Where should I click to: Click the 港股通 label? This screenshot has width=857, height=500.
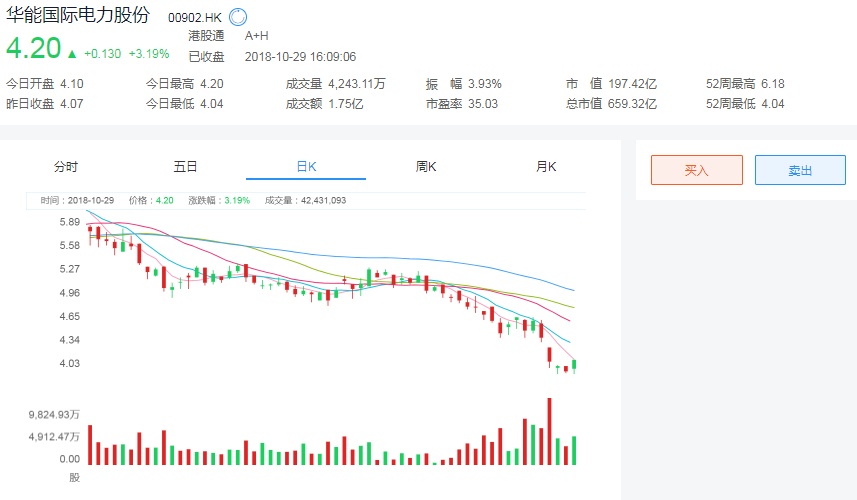point(206,35)
